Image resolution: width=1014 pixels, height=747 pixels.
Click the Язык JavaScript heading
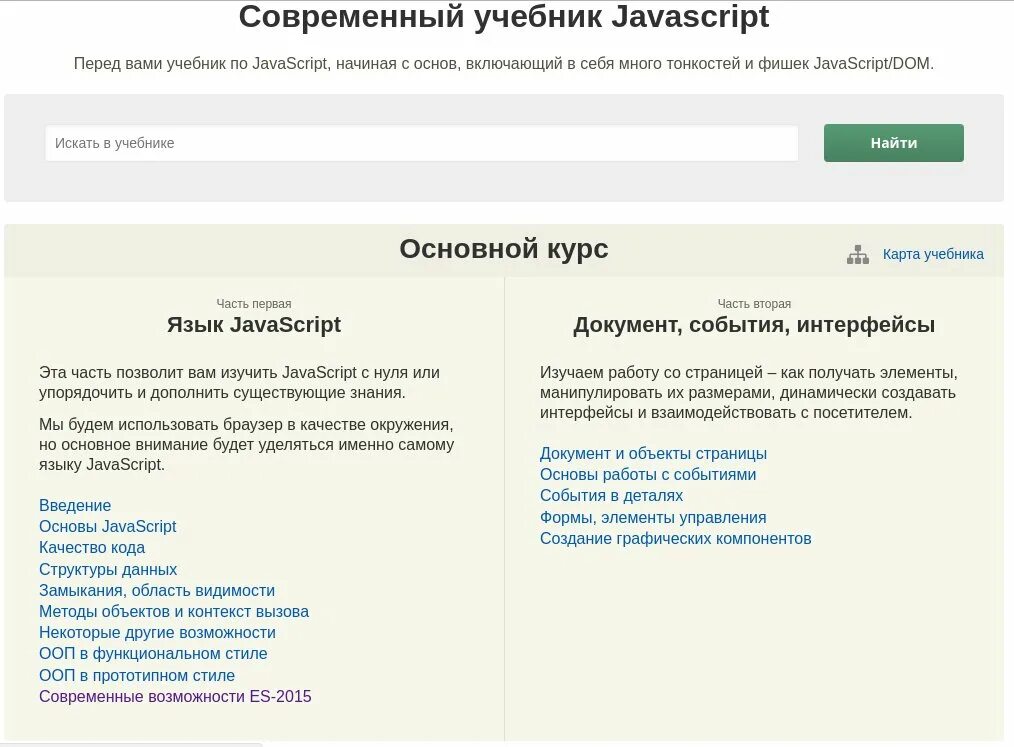click(254, 325)
